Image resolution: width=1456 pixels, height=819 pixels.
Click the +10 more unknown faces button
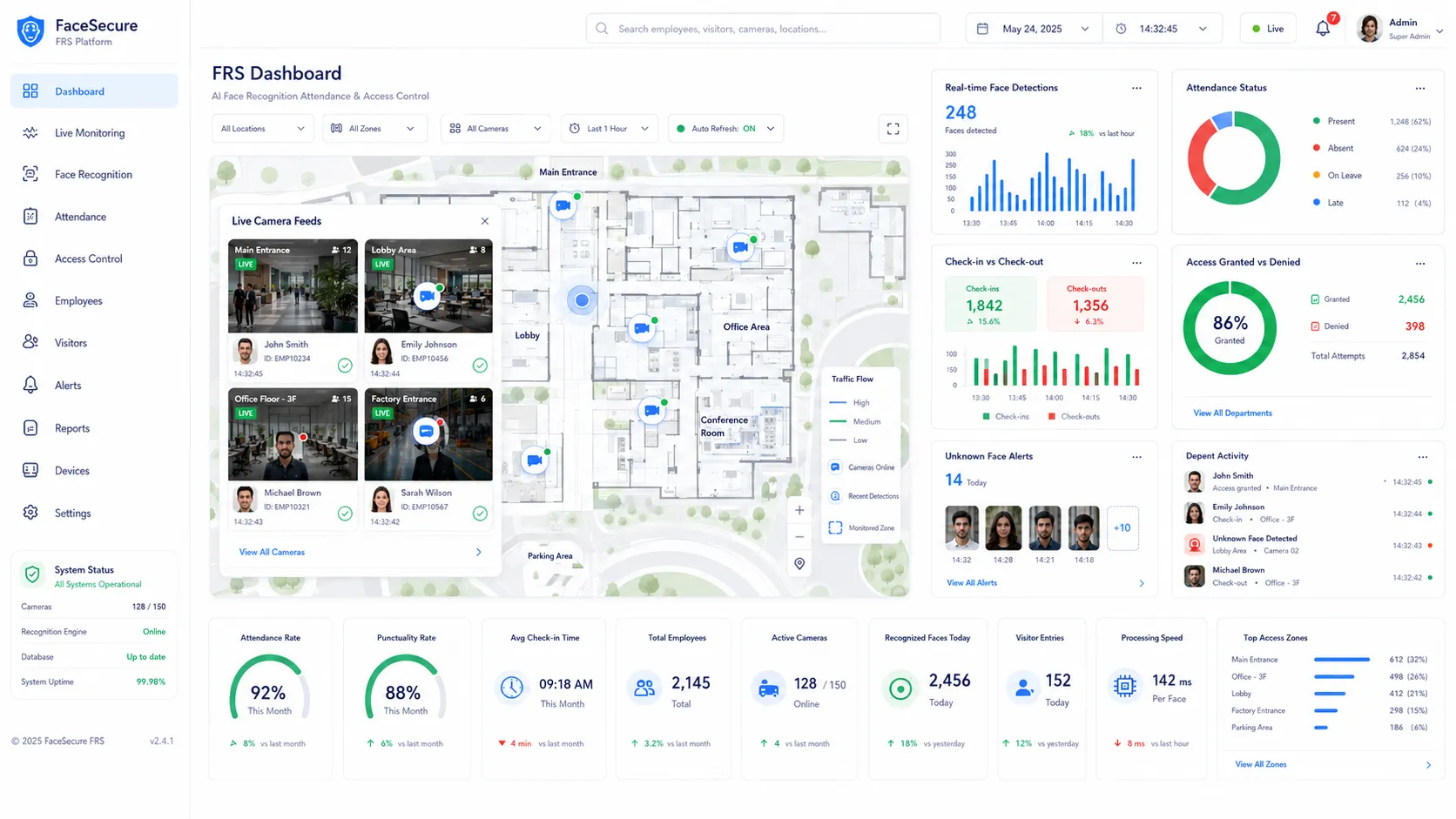[x=1122, y=528]
